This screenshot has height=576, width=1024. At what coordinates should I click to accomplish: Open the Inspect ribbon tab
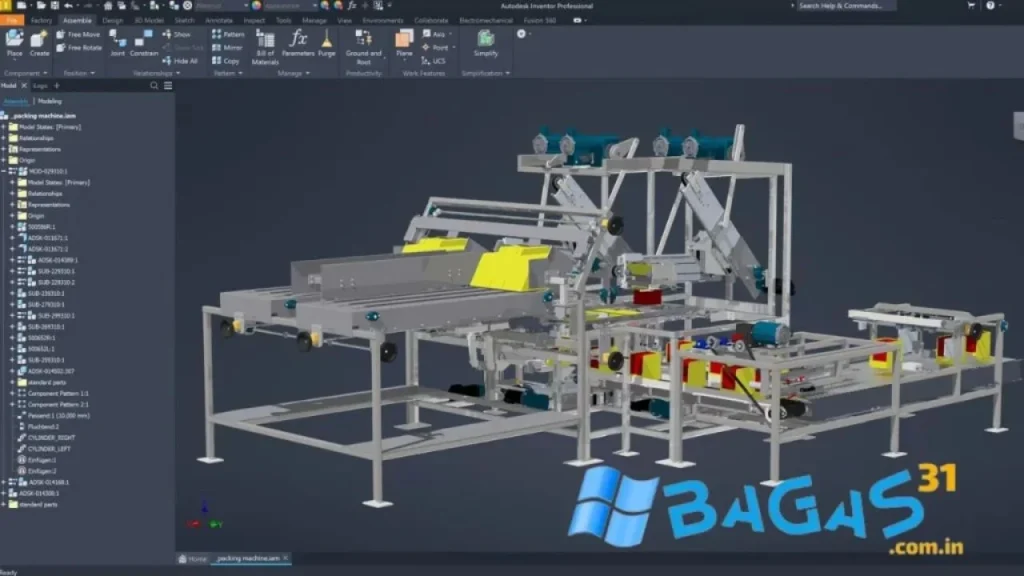(254, 20)
